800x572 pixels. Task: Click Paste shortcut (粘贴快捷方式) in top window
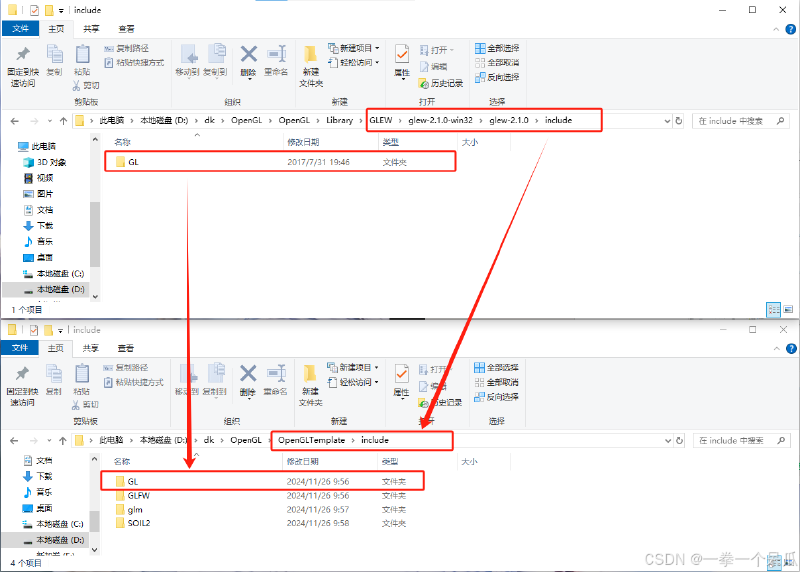(x=134, y=63)
